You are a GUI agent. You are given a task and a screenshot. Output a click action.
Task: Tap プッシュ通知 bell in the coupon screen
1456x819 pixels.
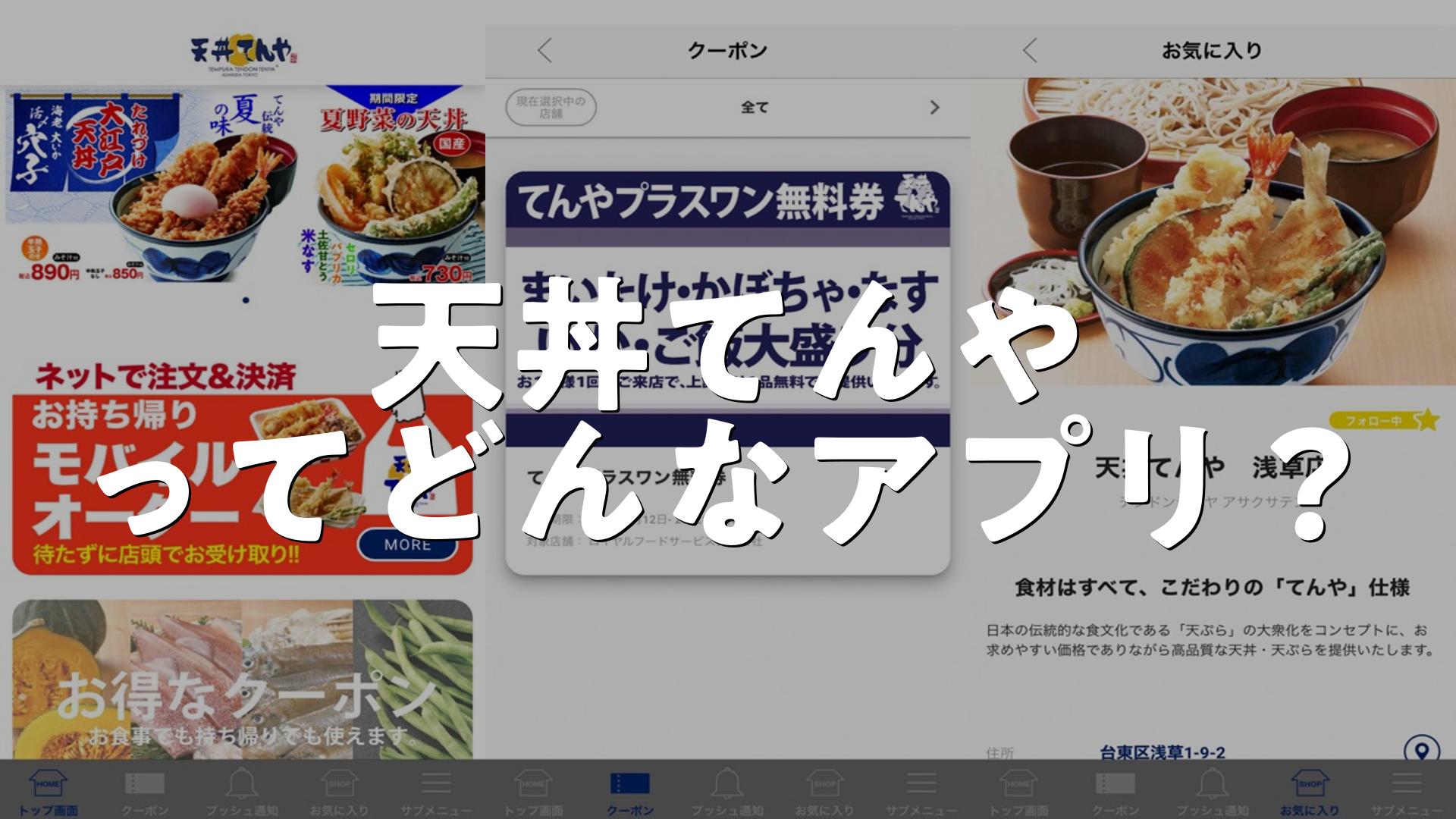[727, 791]
